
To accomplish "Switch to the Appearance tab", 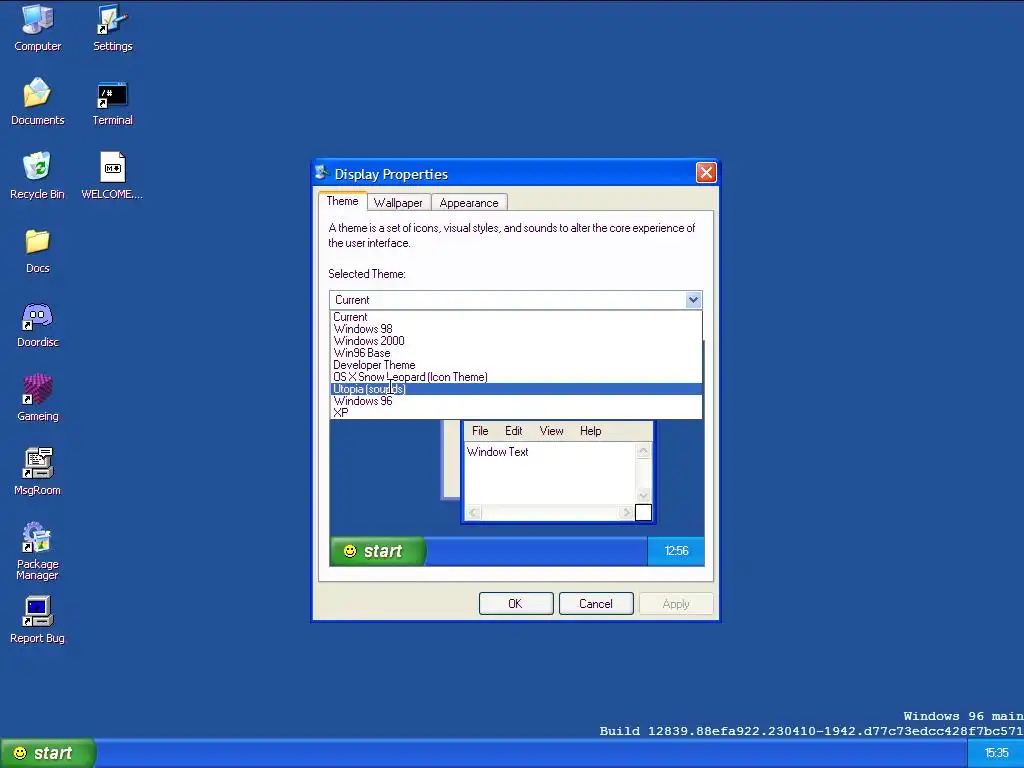I will [469, 202].
